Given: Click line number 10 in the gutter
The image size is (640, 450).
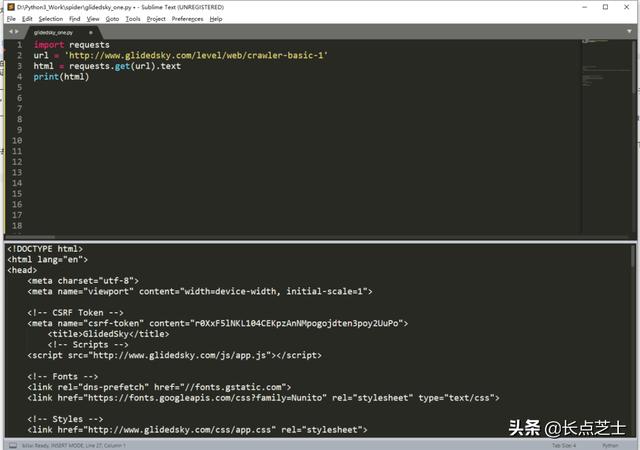Looking at the screenshot, I should [17, 140].
